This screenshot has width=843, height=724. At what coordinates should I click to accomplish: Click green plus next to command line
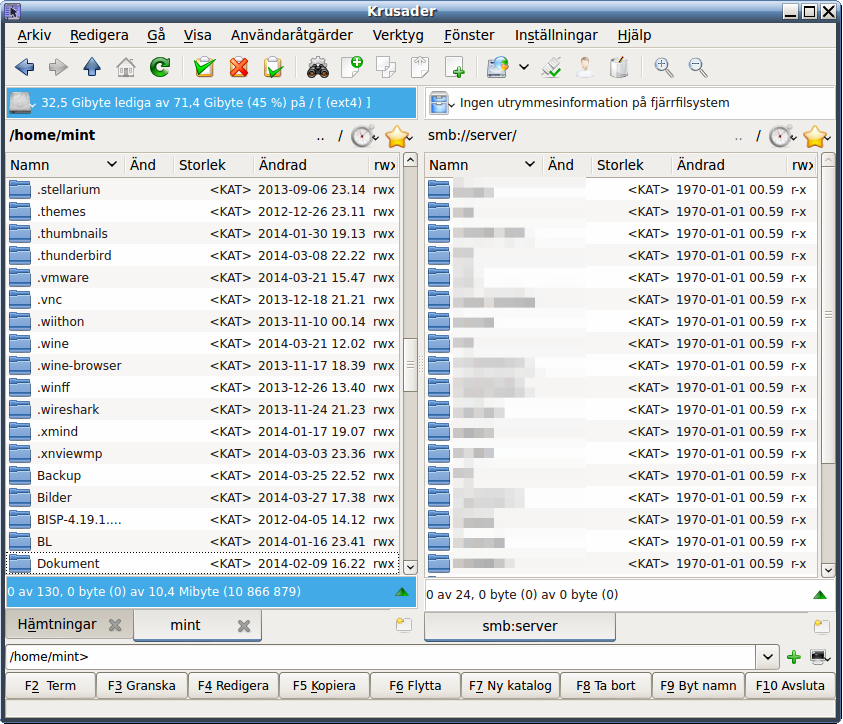pyautogui.click(x=794, y=657)
